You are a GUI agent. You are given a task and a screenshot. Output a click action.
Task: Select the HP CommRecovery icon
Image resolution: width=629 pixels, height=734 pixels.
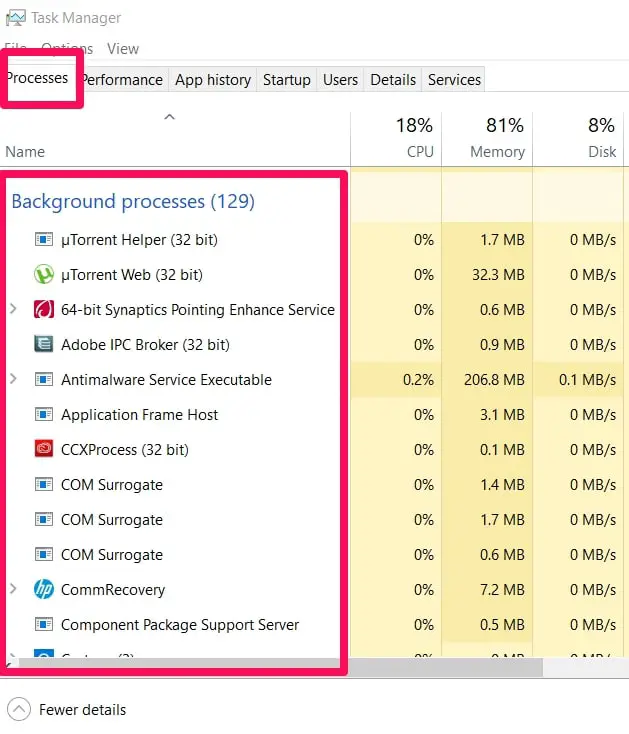coord(44,589)
